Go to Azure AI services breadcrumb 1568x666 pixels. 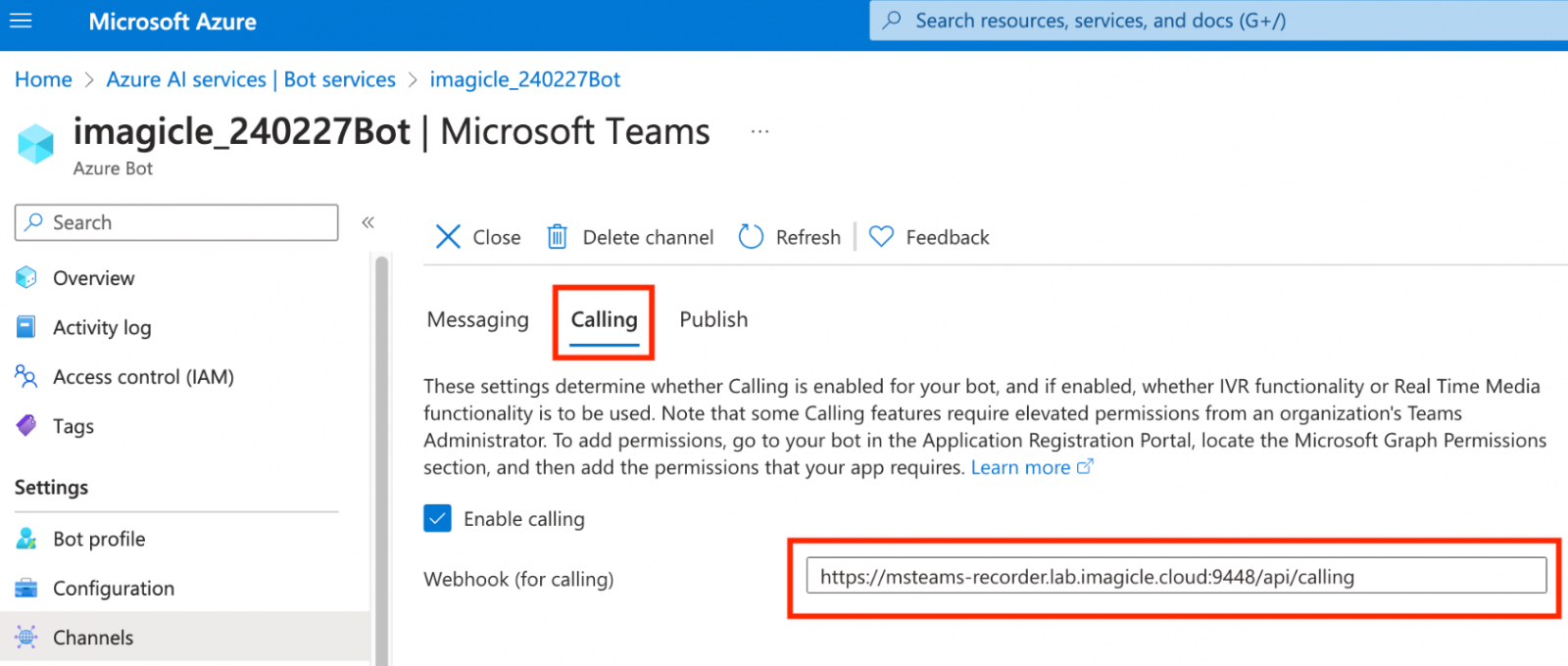click(251, 79)
